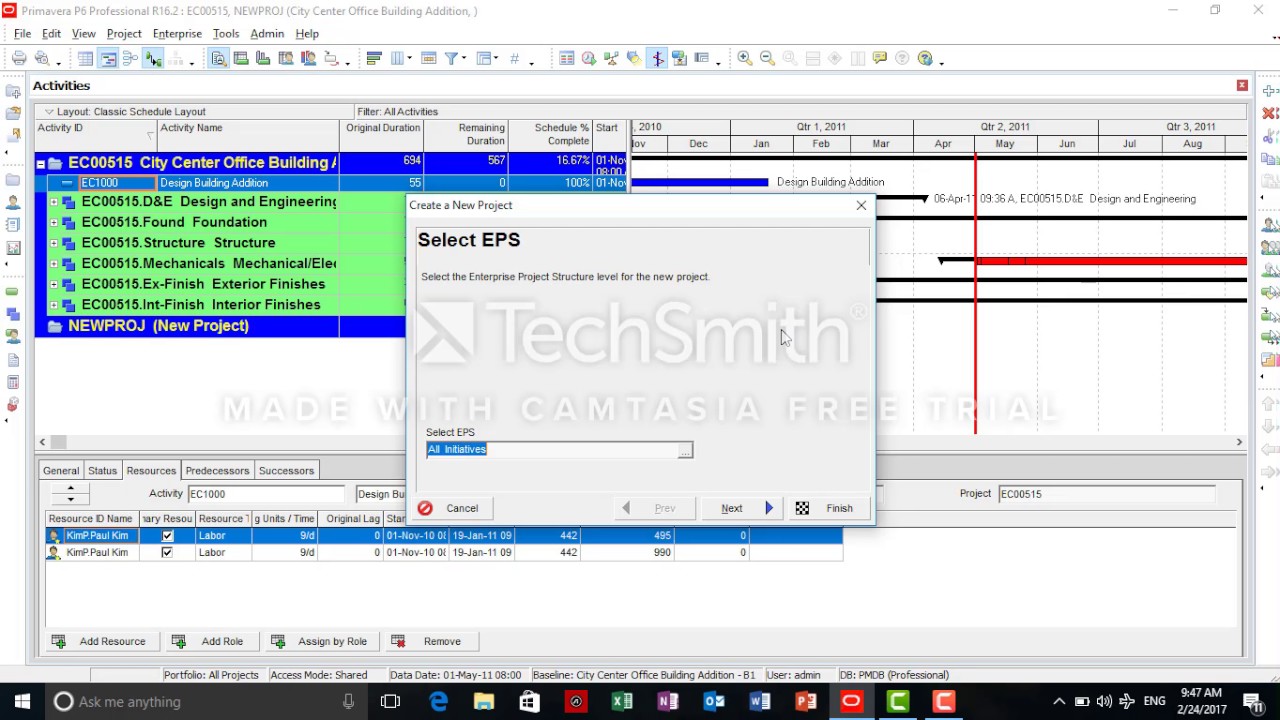Show the Resource Usage Spreadsheet icon
The width and height of the screenshot is (1280, 720).
click(286, 58)
